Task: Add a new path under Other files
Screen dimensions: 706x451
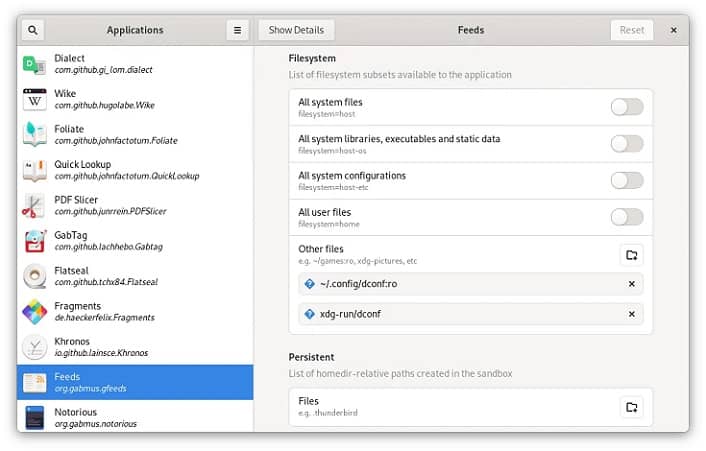Action: (x=632, y=255)
